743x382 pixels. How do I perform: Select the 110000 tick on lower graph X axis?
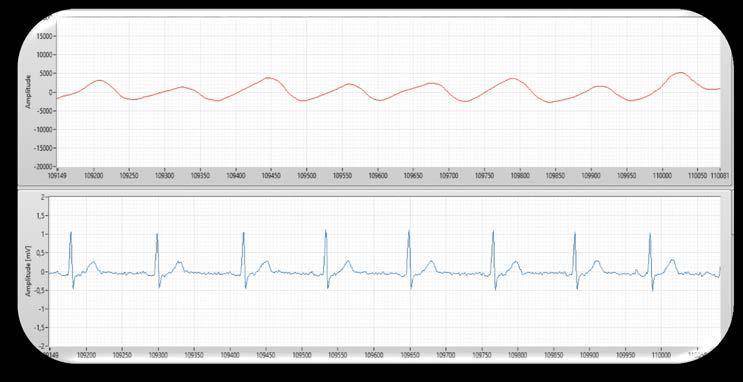[662, 354]
